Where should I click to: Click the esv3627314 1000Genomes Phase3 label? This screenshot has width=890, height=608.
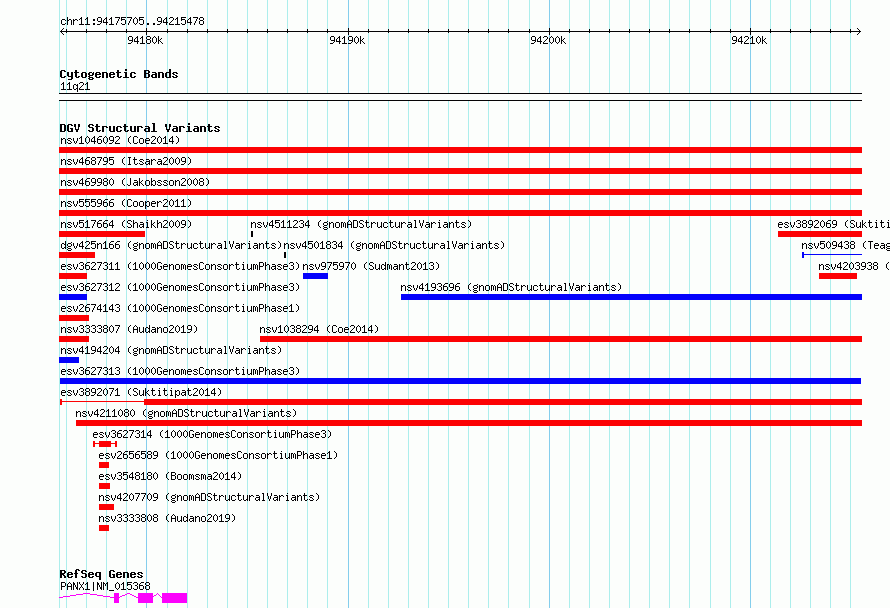click(x=212, y=434)
